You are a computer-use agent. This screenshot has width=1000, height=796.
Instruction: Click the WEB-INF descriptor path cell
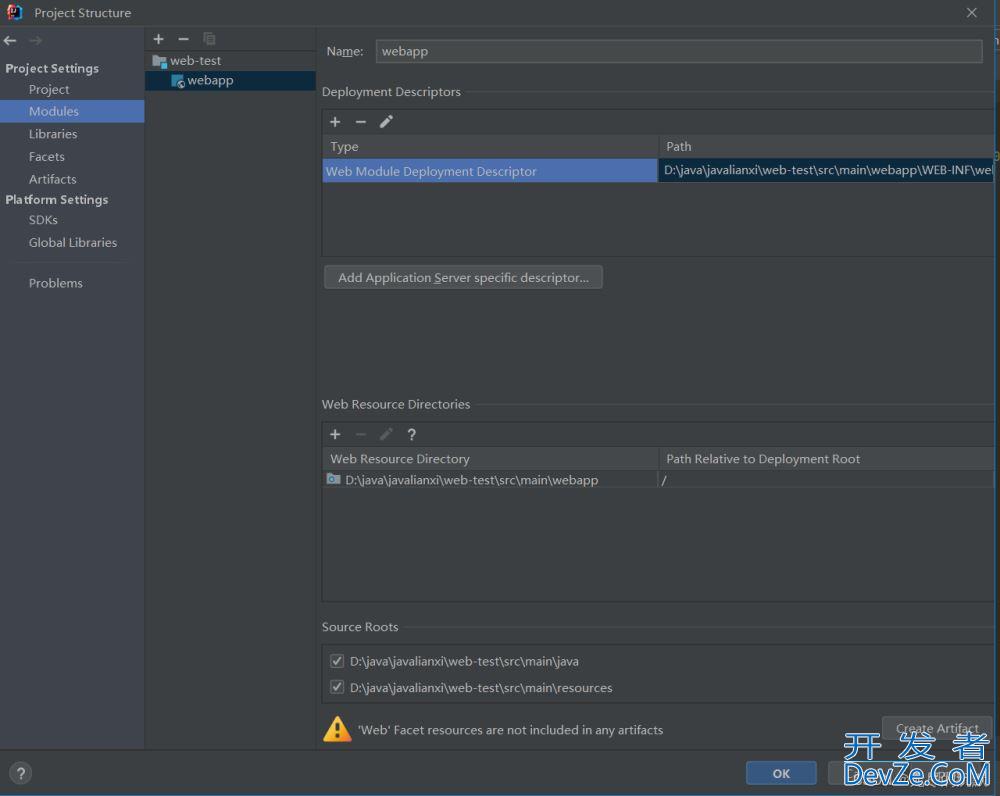click(827, 170)
